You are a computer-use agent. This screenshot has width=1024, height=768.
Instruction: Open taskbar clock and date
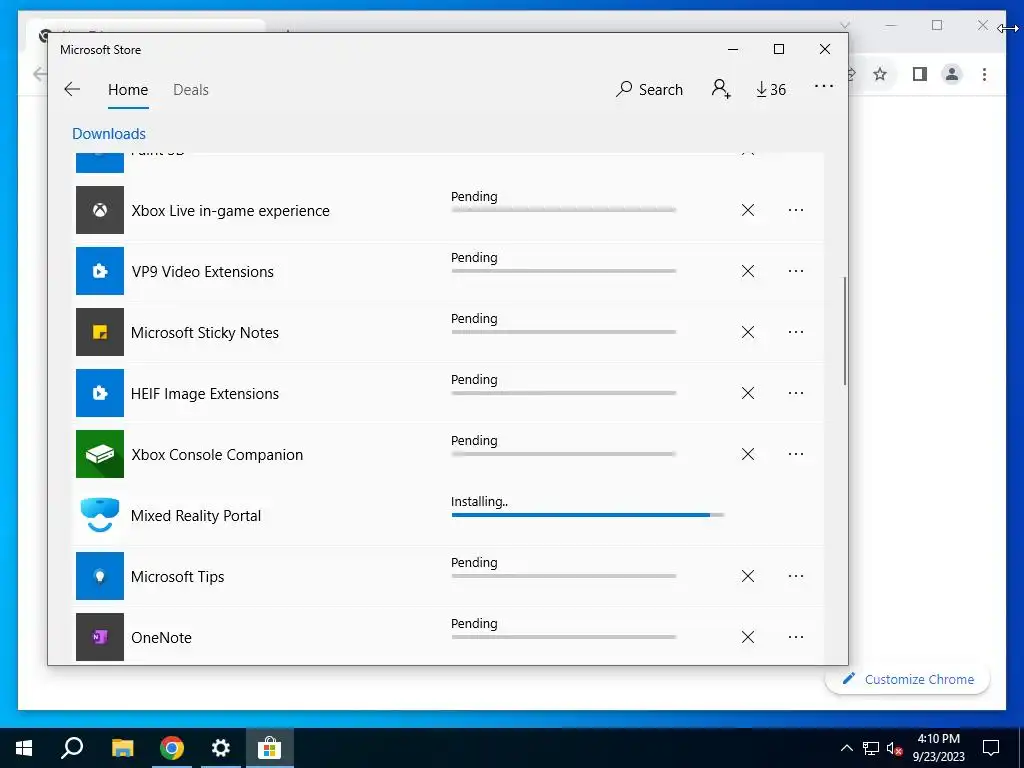(938, 748)
